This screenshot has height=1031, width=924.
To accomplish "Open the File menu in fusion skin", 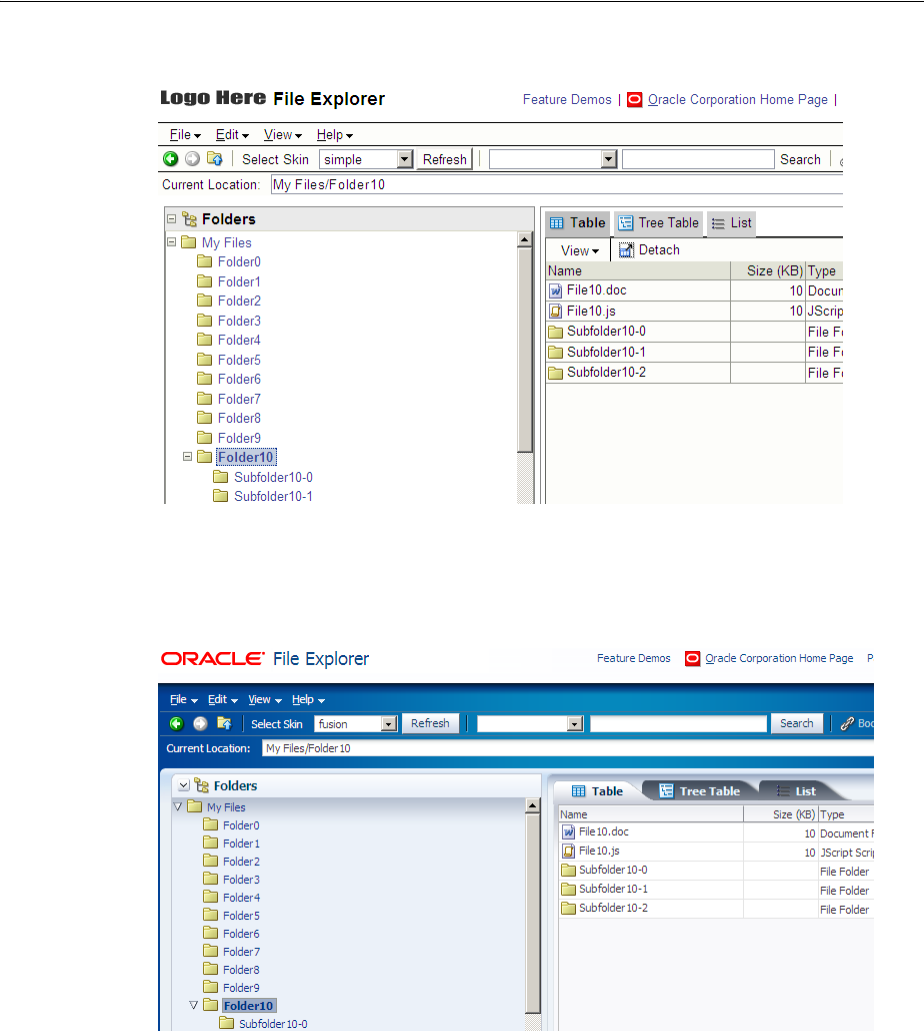I will click(x=183, y=700).
